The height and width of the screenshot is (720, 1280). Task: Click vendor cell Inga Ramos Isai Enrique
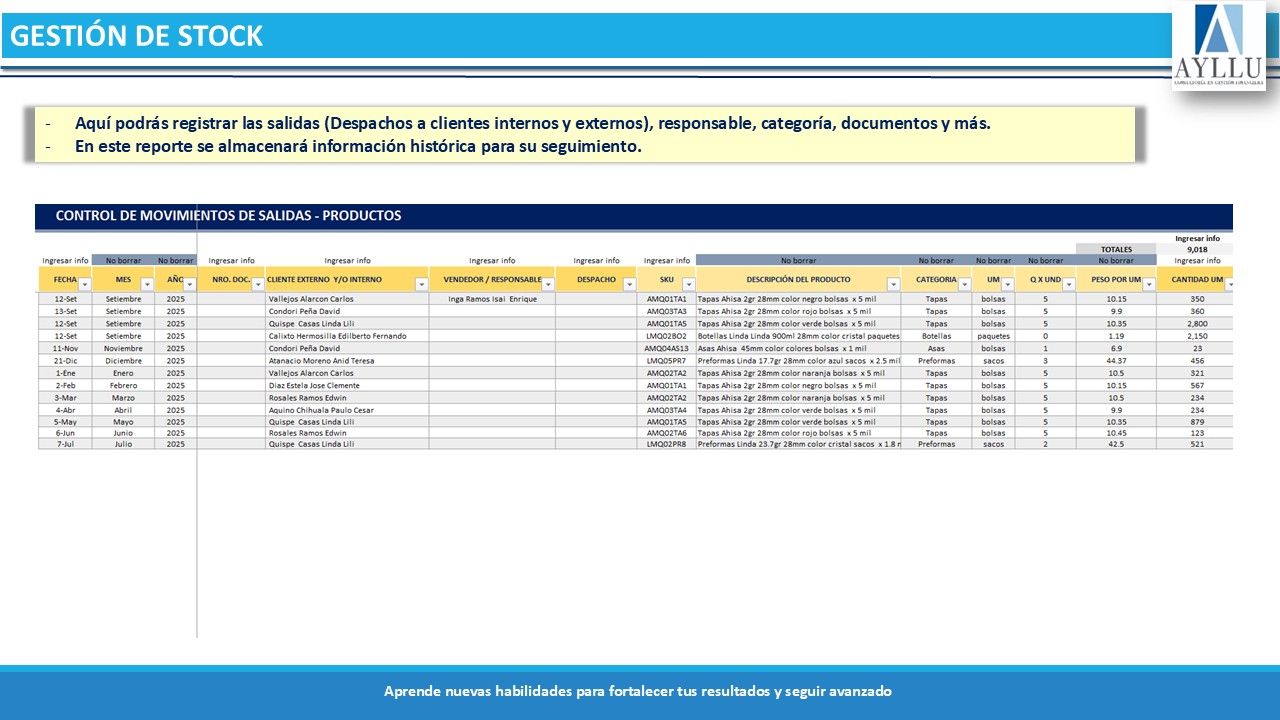(x=492, y=299)
